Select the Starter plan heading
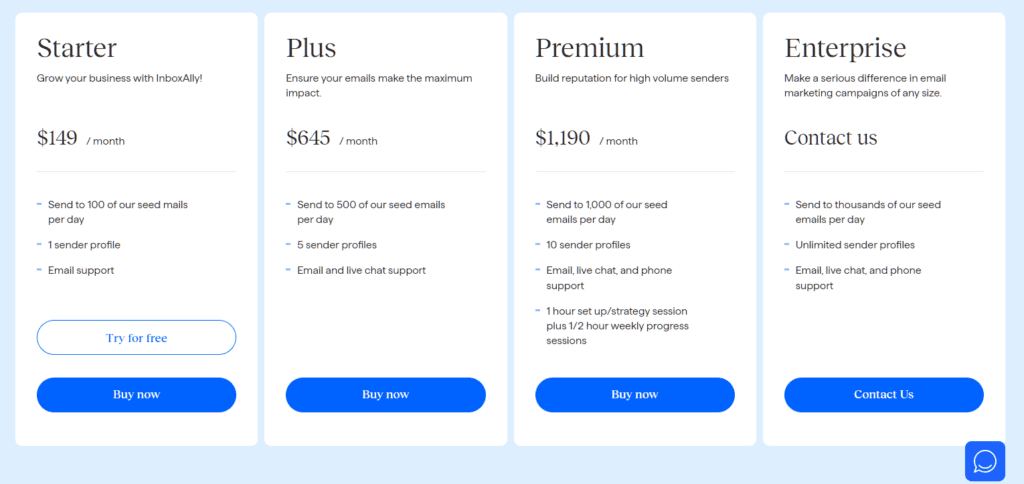Viewport: 1024px width, 484px height. coord(77,48)
